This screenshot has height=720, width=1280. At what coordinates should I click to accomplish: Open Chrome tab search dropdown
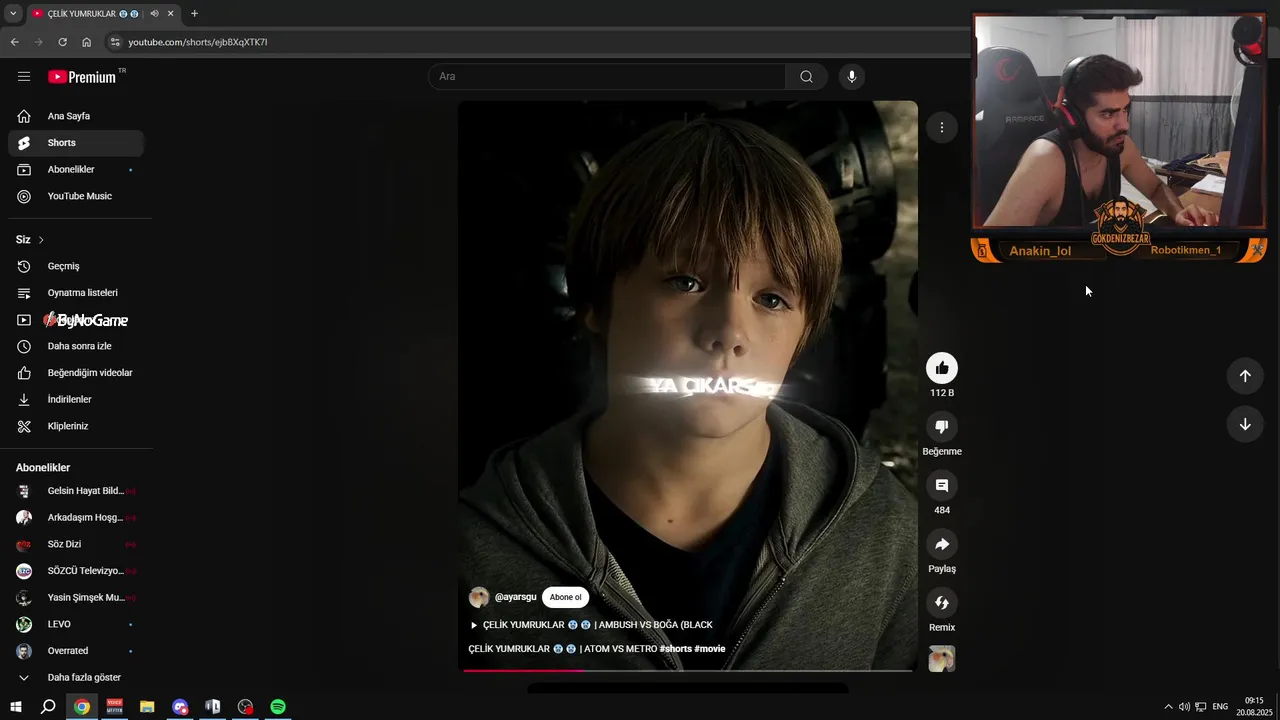(x=13, y=14)
